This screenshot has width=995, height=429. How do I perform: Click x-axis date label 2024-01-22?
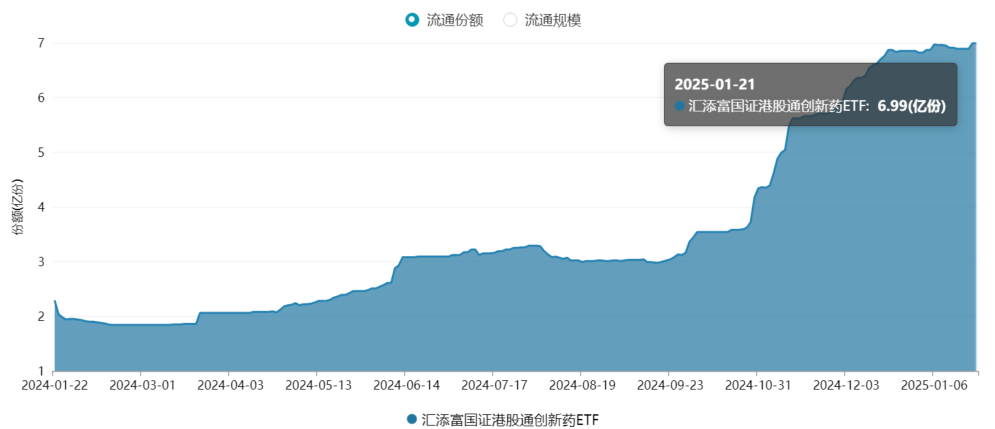point(54,385)
